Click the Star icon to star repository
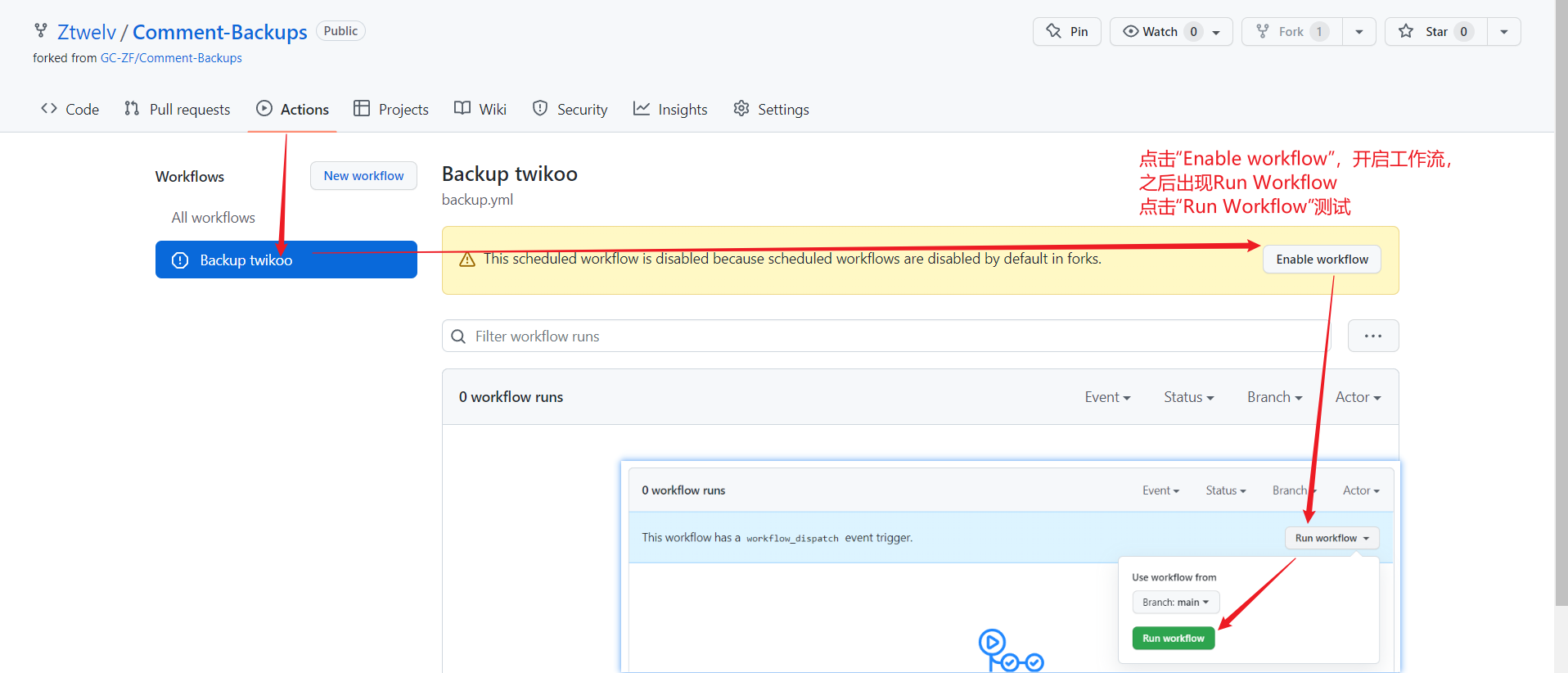This screenshot has height=673, width=1568. [1406, 31]
